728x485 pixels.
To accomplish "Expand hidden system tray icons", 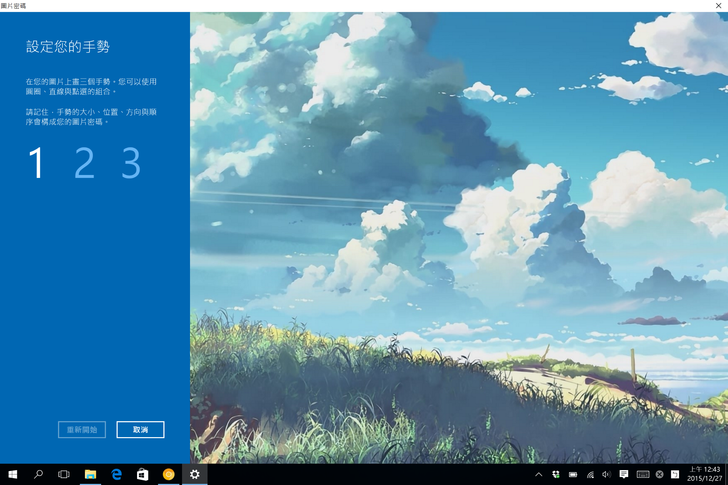I will click(539, 474).
